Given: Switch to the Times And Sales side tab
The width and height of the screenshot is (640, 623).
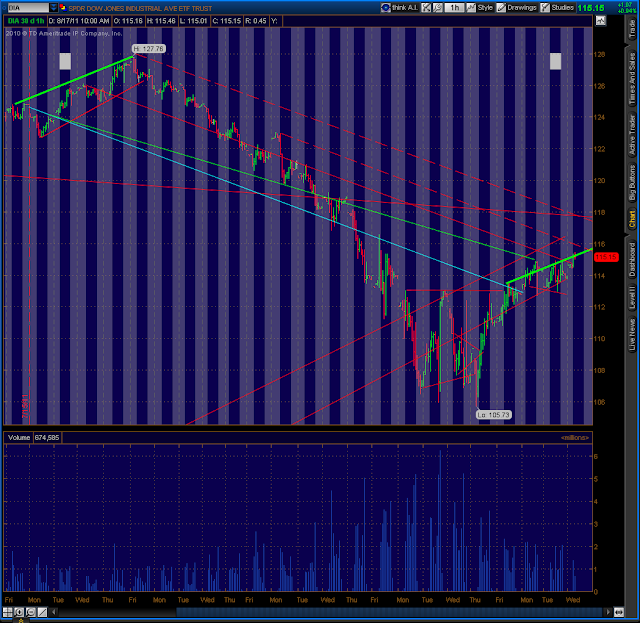Looking at the screenshot, I should [632, 78].
